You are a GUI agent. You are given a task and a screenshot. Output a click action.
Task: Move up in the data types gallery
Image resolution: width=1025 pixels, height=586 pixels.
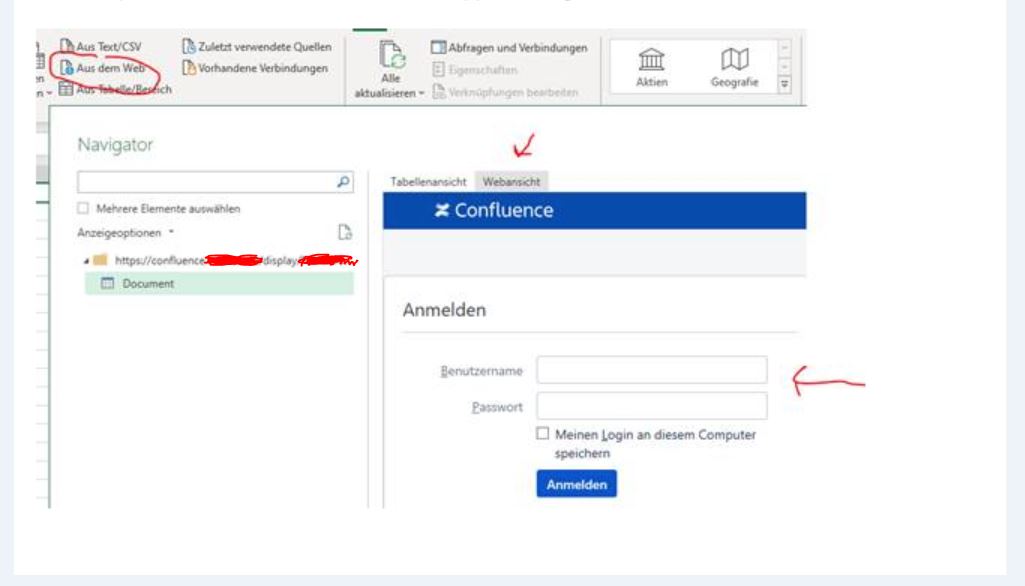784,48
